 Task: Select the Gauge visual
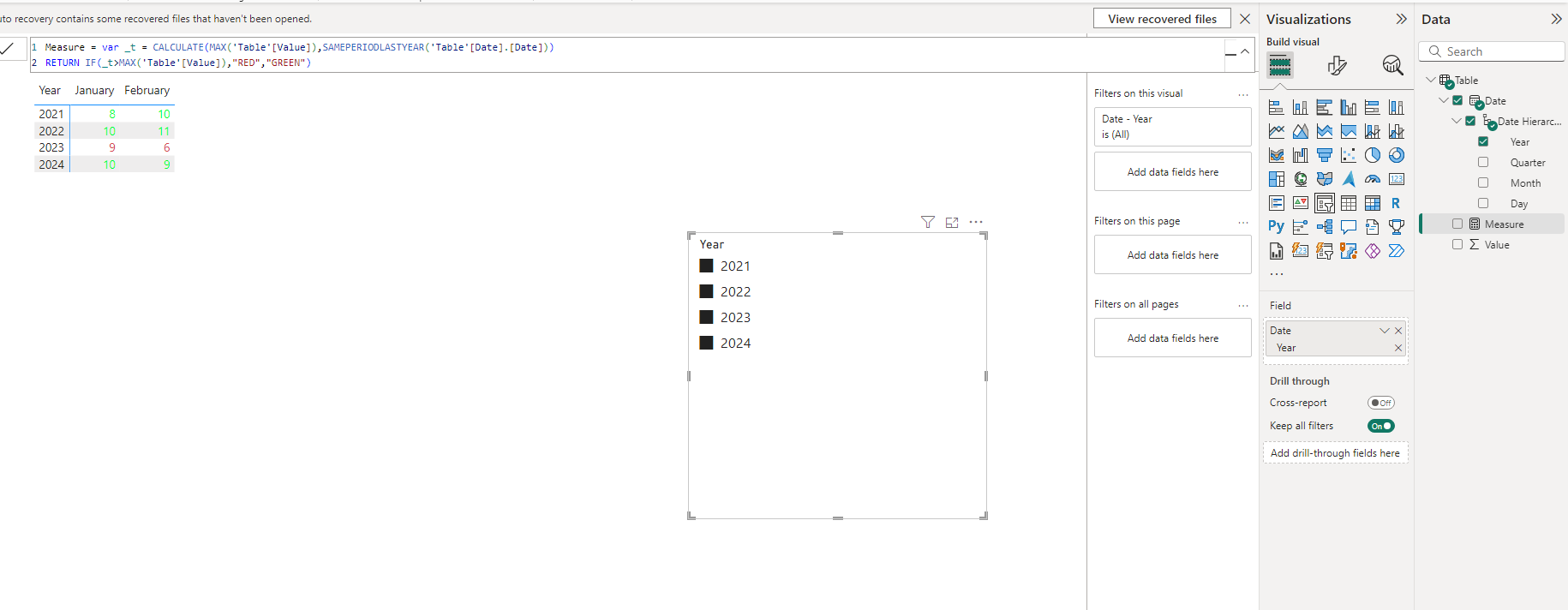click(1372, 179)
